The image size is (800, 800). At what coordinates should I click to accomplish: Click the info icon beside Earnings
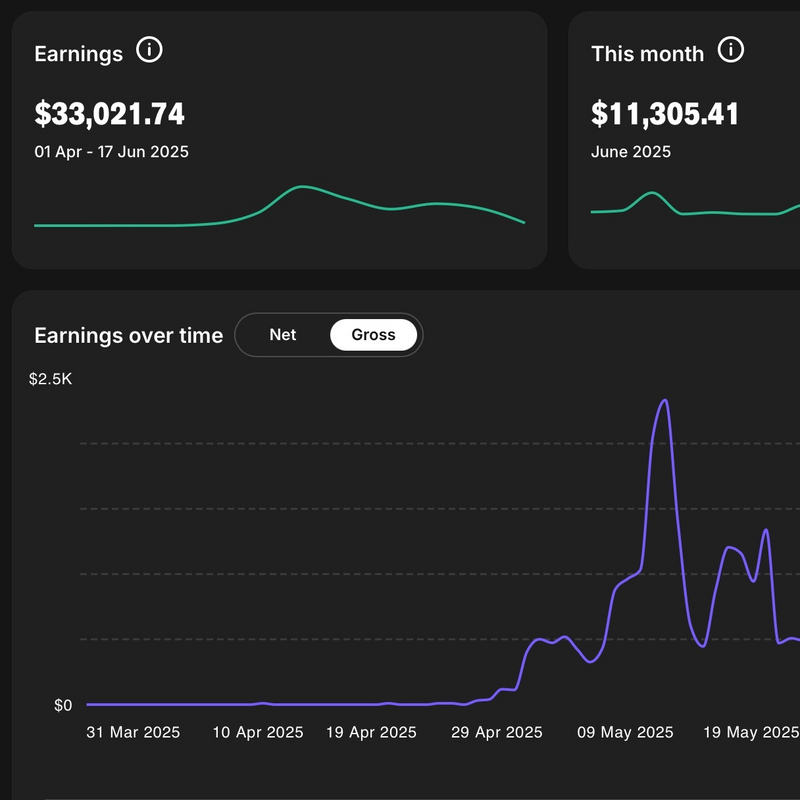tap(149, 50)
